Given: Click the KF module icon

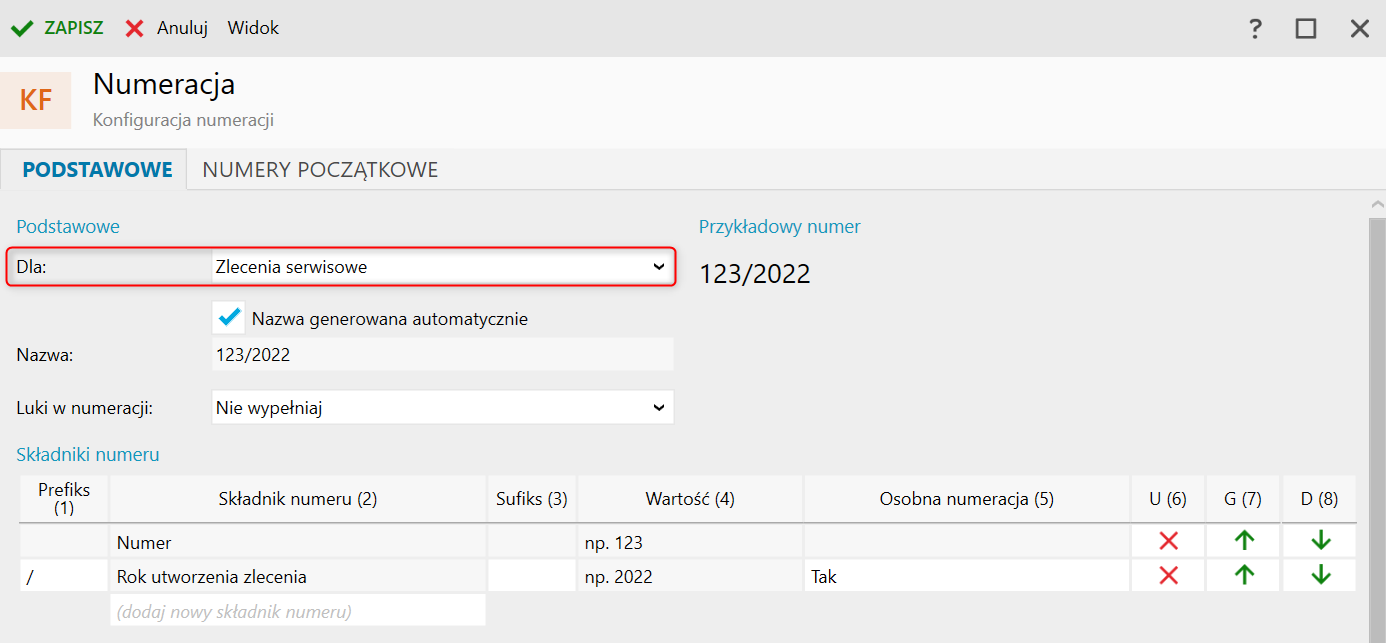Looking at the screenshot, I should pos(36,100).
